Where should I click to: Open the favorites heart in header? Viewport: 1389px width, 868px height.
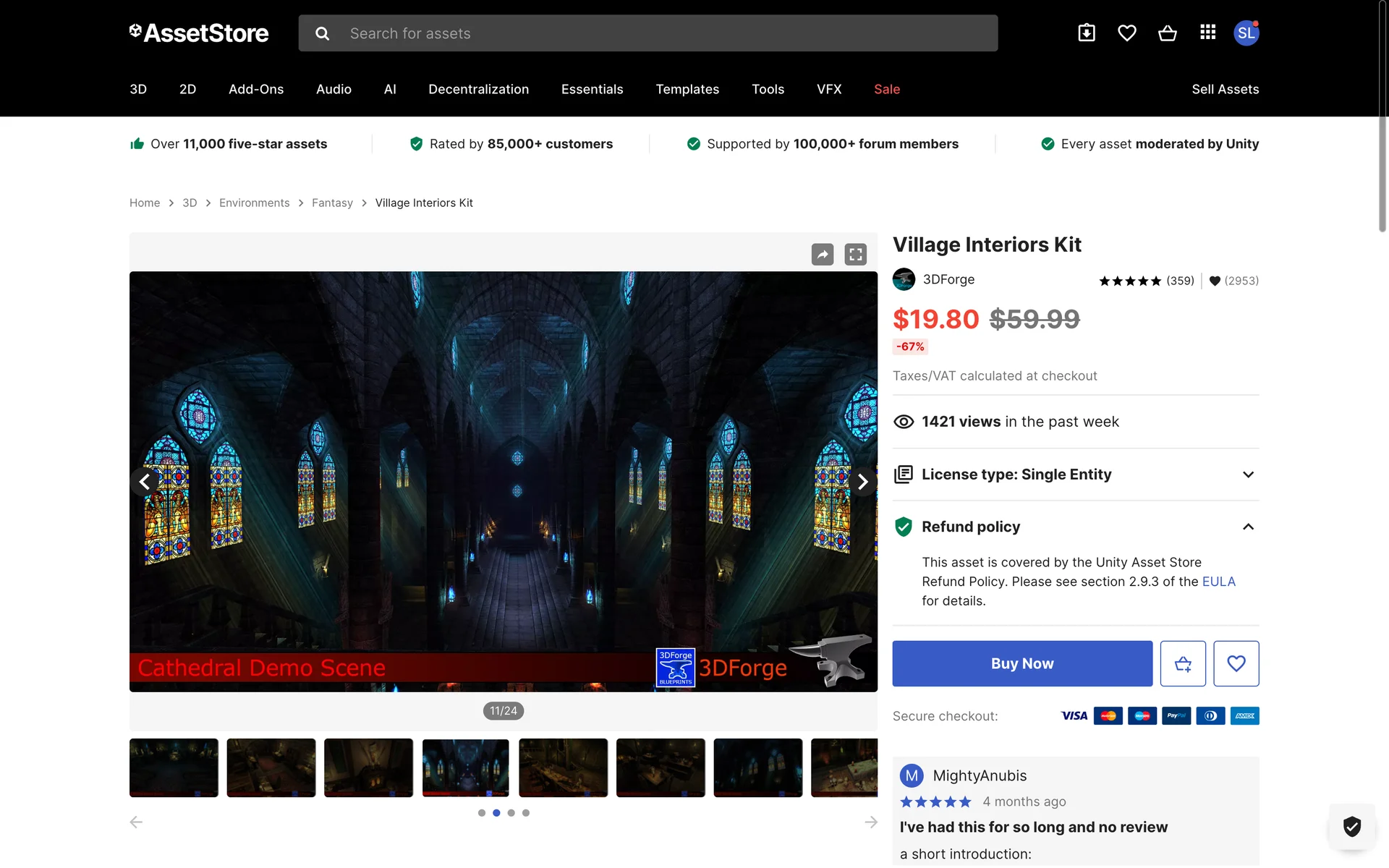point(1126,33)
